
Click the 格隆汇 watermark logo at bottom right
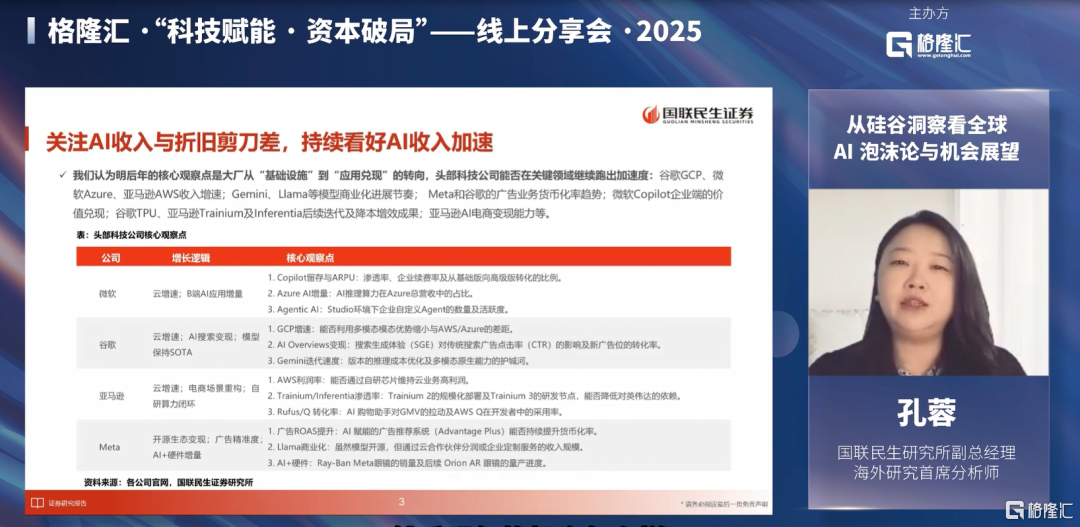pos(1039,508)
